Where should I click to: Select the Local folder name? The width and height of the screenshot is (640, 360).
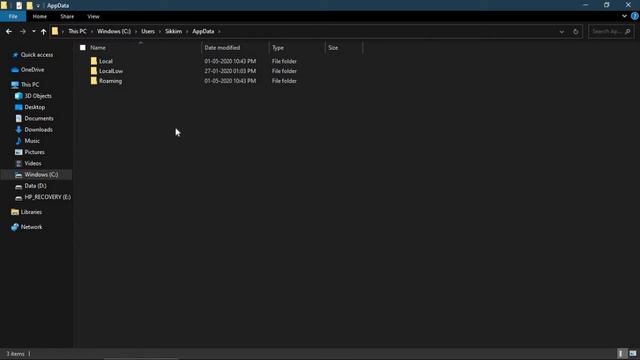point(106,61)
